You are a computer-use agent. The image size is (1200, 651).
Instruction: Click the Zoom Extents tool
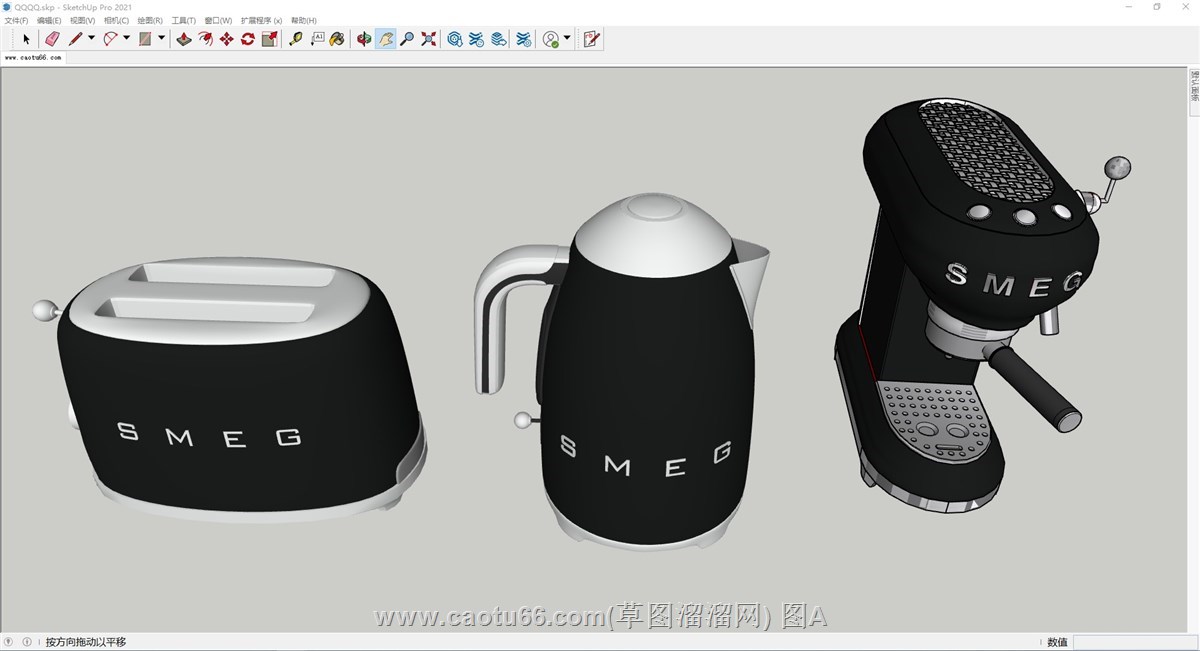[429, 39]
